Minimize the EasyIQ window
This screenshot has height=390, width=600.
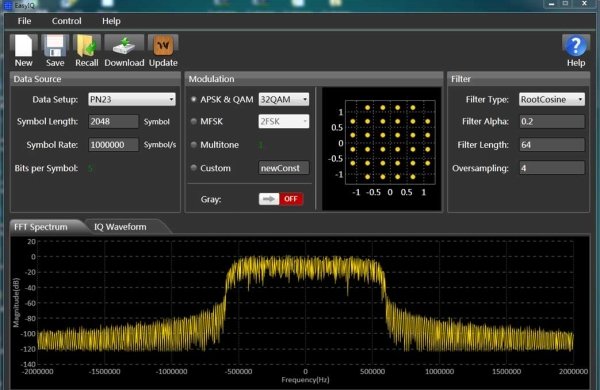(x=551, y=4)
